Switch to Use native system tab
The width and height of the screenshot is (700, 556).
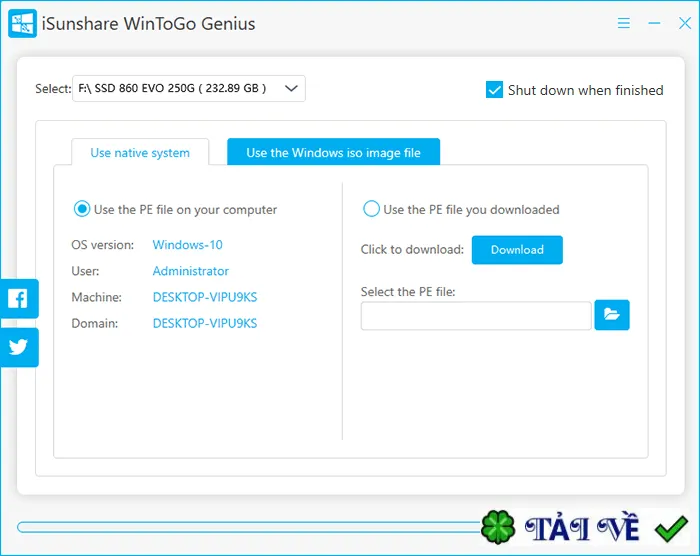point(140,153)
